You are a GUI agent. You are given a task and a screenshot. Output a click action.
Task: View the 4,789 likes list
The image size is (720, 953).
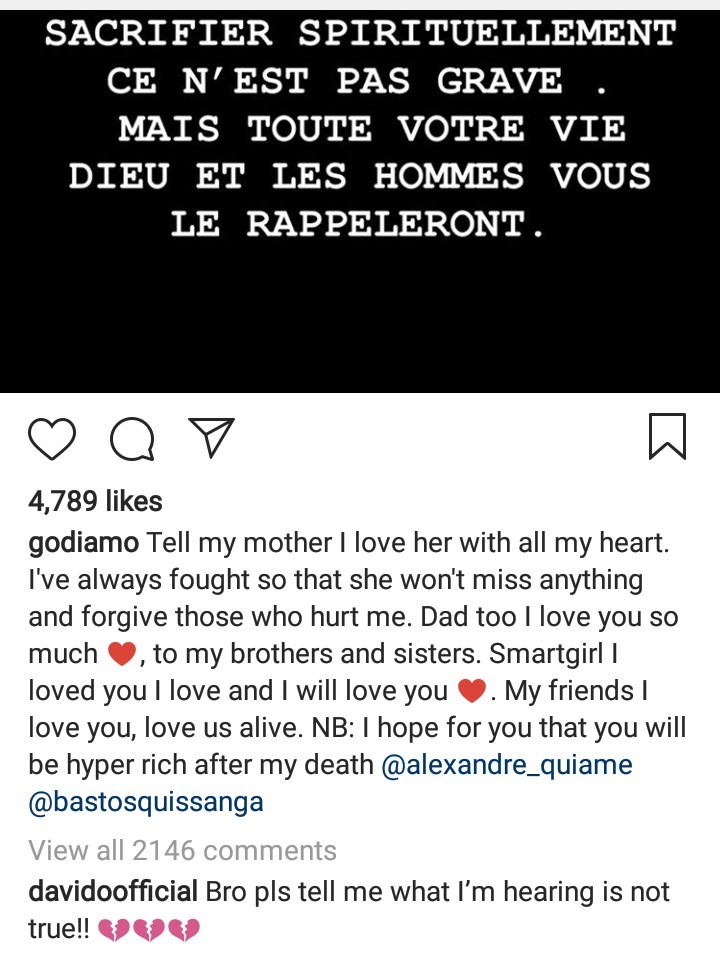pos(95,500)
